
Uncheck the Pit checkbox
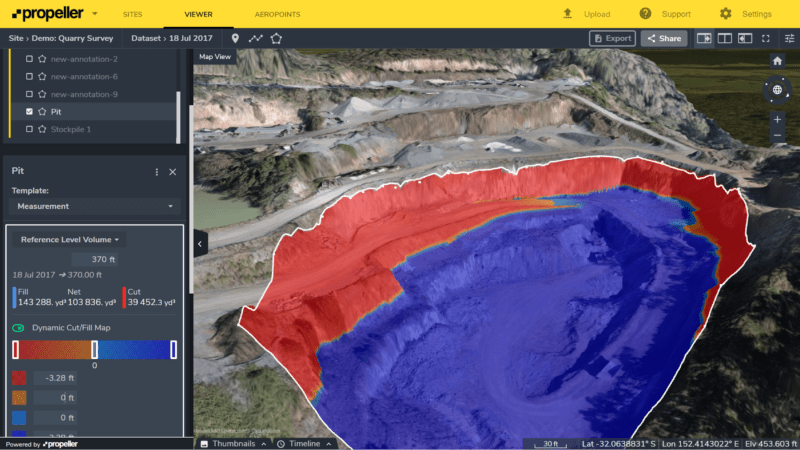pos(29,112)
